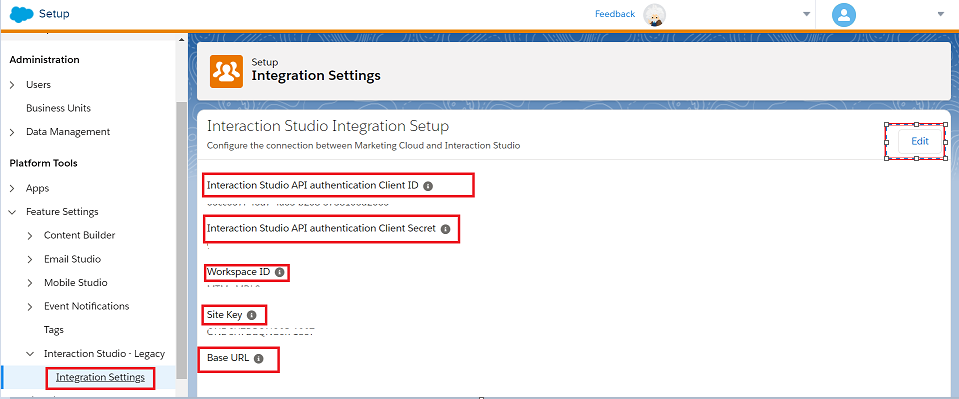This screenshot has height=399, width=959.
Task: Select Users in Administration menu
Action: tap(38, 85)
